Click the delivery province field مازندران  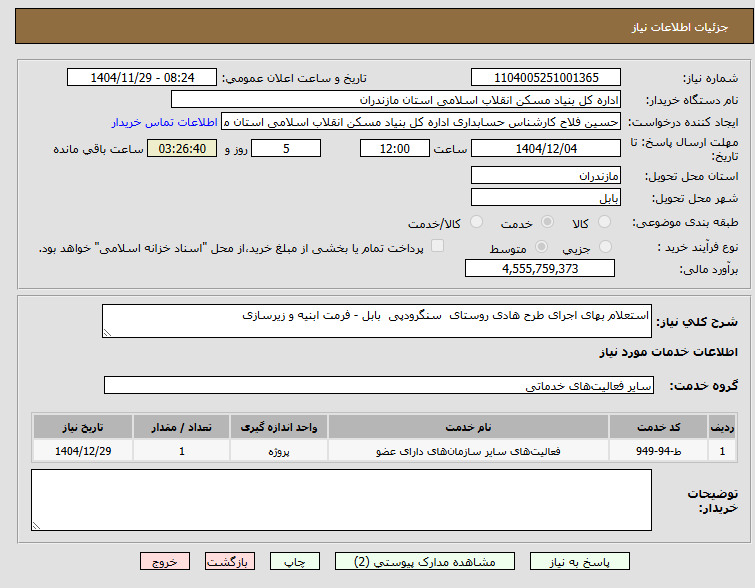(x=546, y=175)
